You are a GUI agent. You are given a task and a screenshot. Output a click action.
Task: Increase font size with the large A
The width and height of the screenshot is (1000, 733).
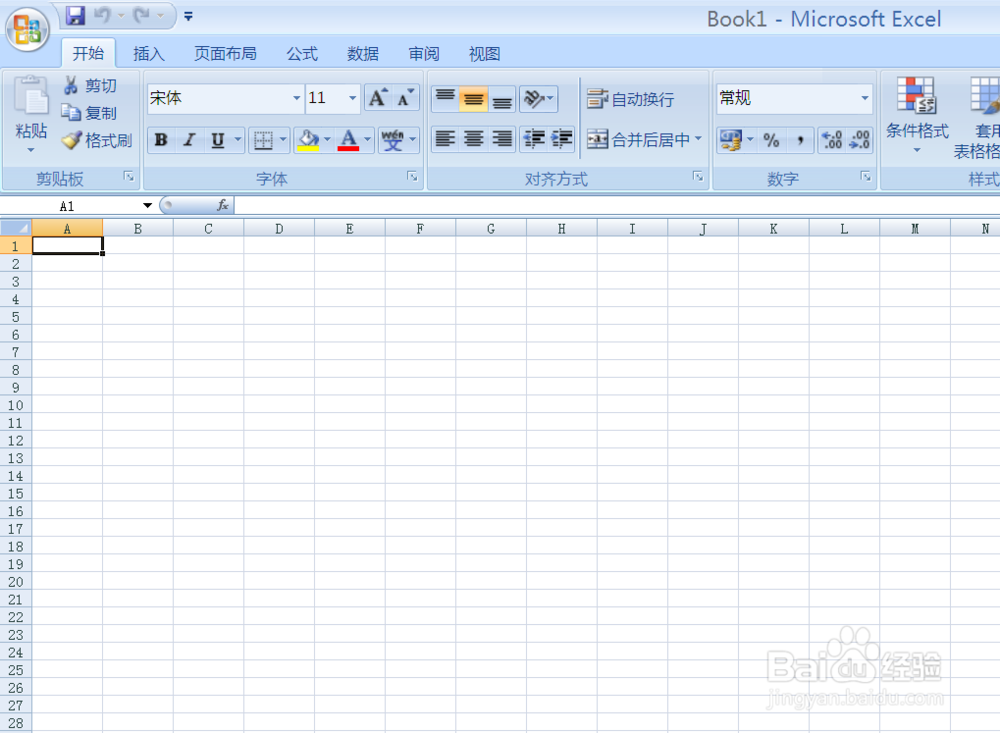pos(378,98)
